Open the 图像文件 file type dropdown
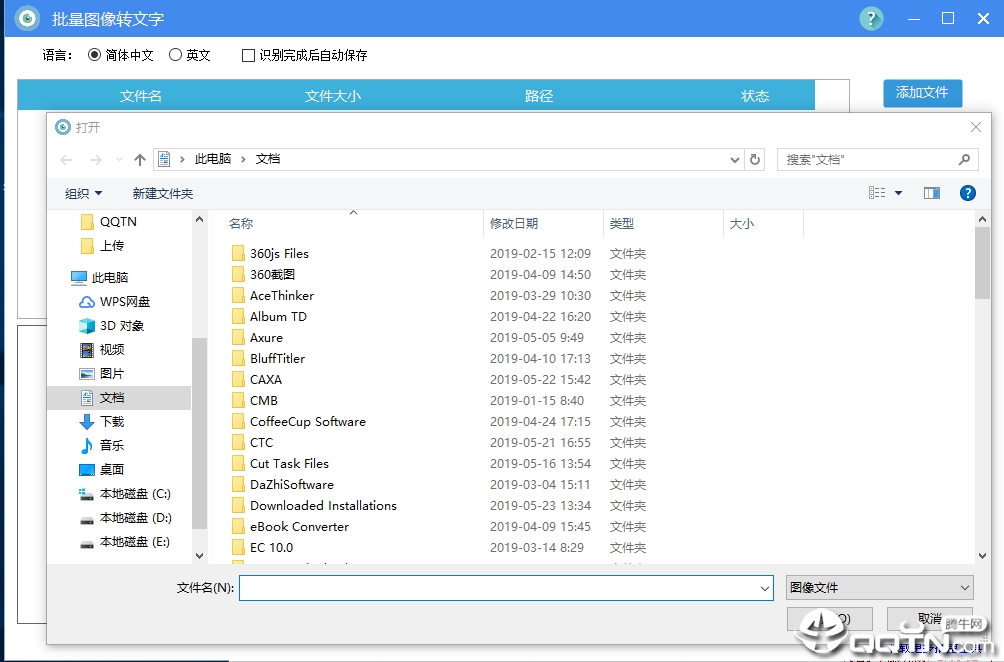1004x662 pixels. 880,588
